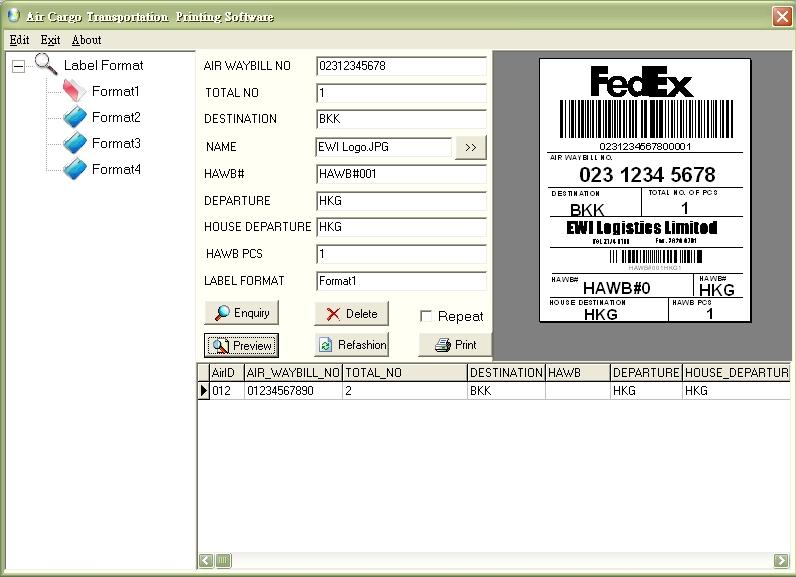This screenshot has width=796, height=577.
Task: Click the application icon in title bar
Action: point(14,16)
